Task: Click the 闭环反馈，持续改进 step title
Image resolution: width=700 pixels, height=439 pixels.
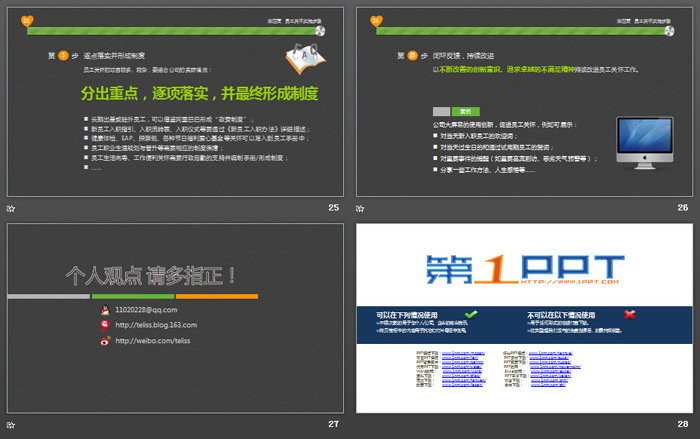Action: [x=463, y=56]
